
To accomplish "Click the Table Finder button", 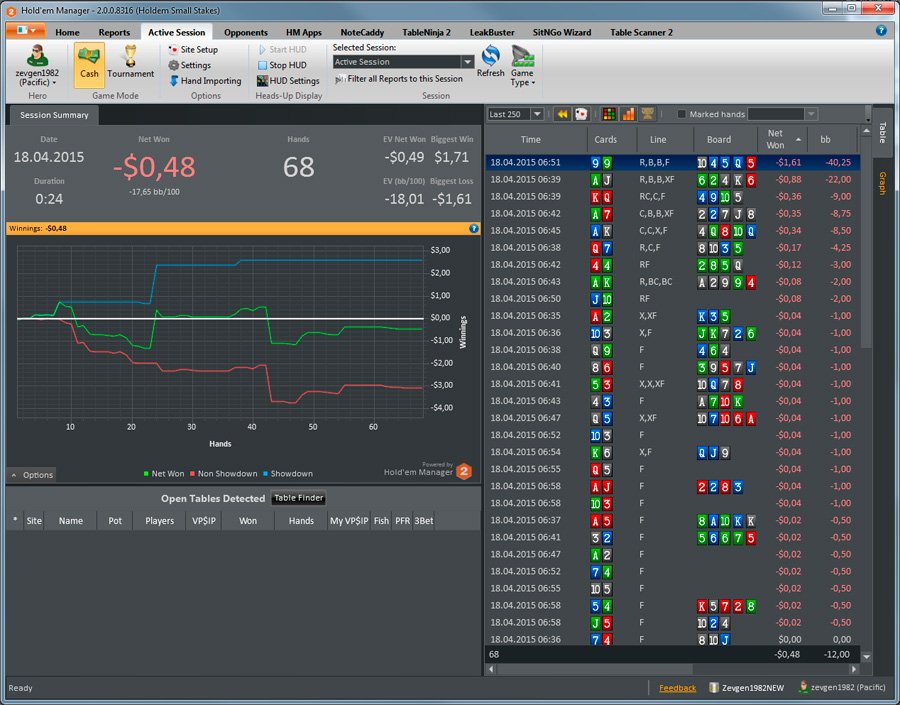I will coord(298,498).
